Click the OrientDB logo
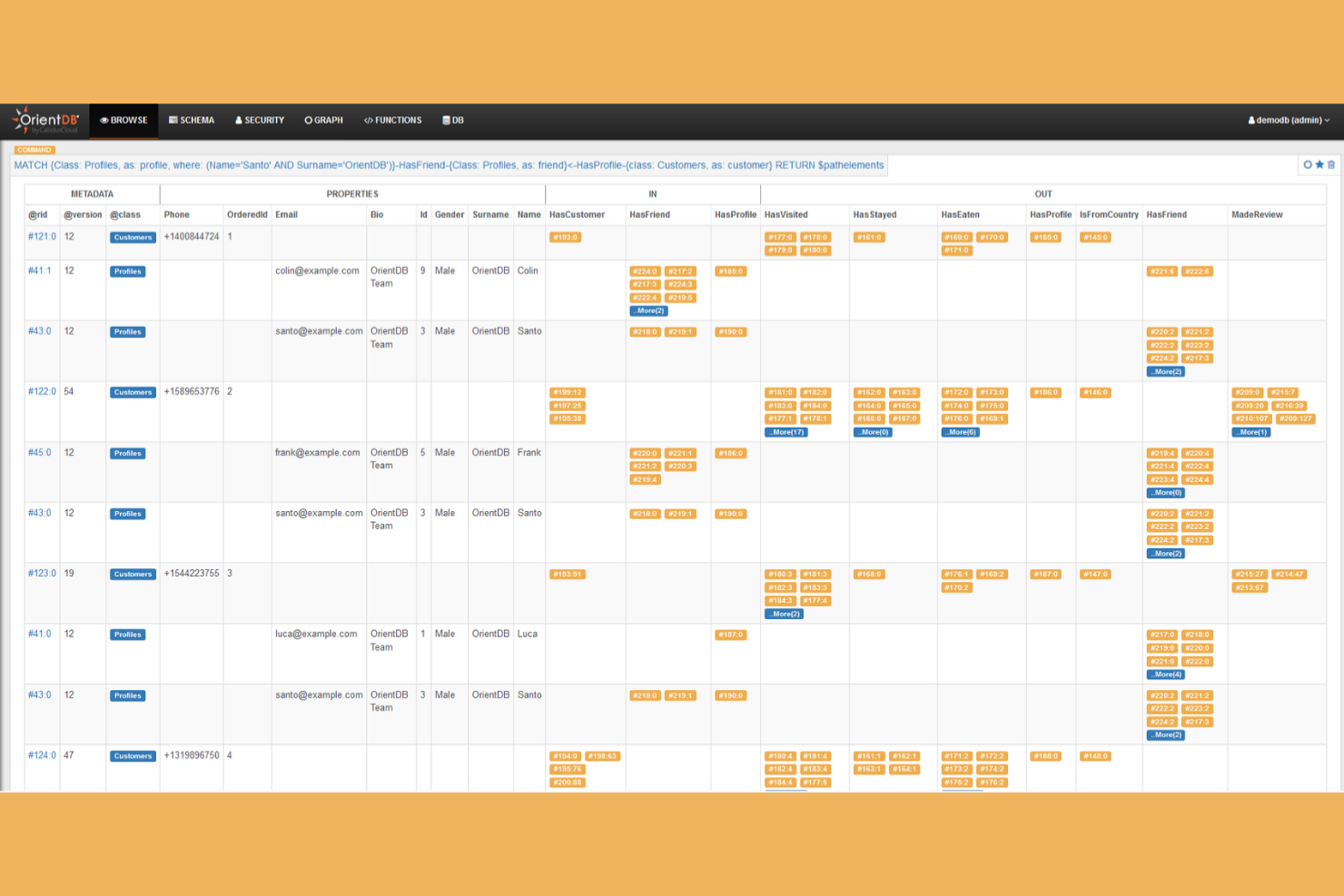 [44, 120]
